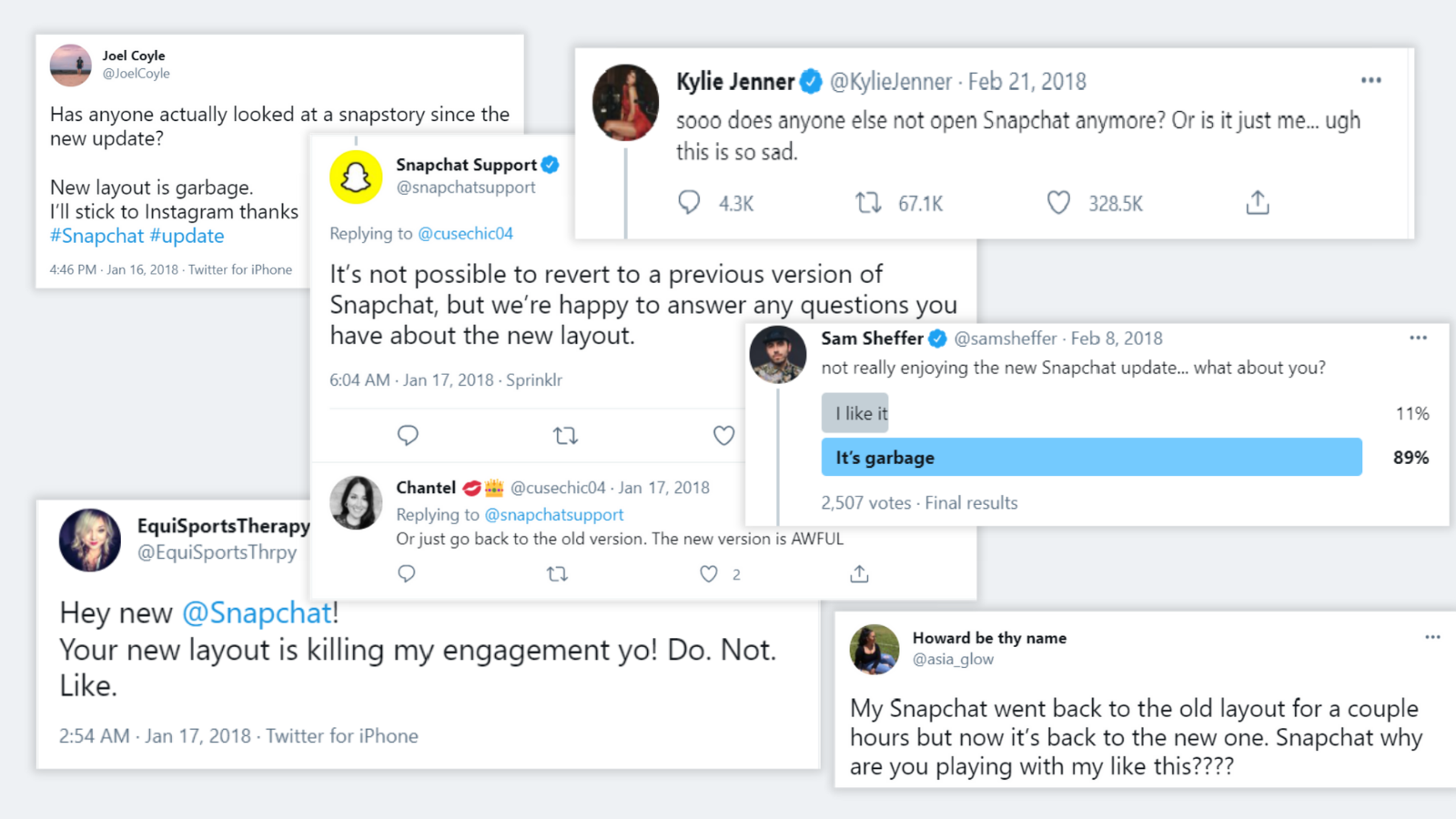The height and width of the screenshot is (819, 1456).
Task: Share Chantel's reply using share icon
Action: tap(859, 574)
